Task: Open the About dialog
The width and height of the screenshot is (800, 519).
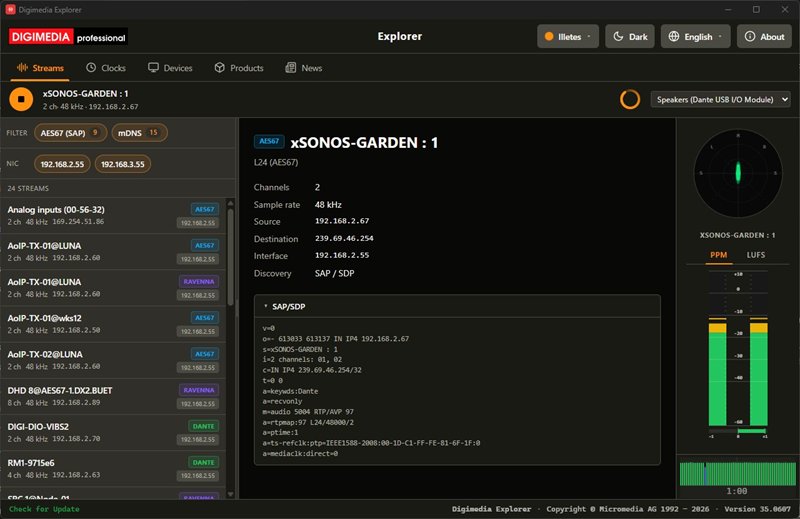Action: click(764, 36)
